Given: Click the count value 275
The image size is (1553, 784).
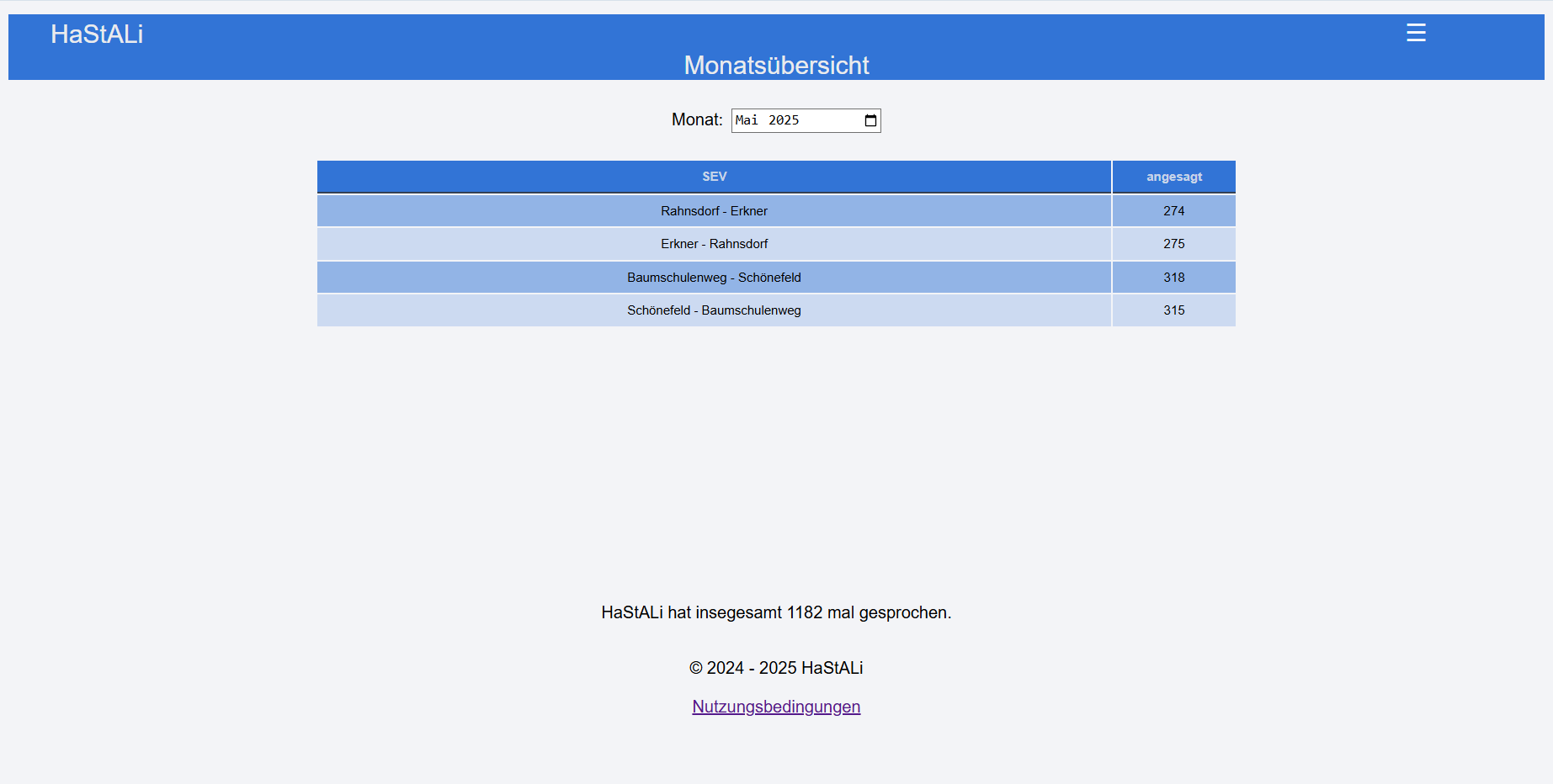Looking at the screenshot, I should 1173,244.
